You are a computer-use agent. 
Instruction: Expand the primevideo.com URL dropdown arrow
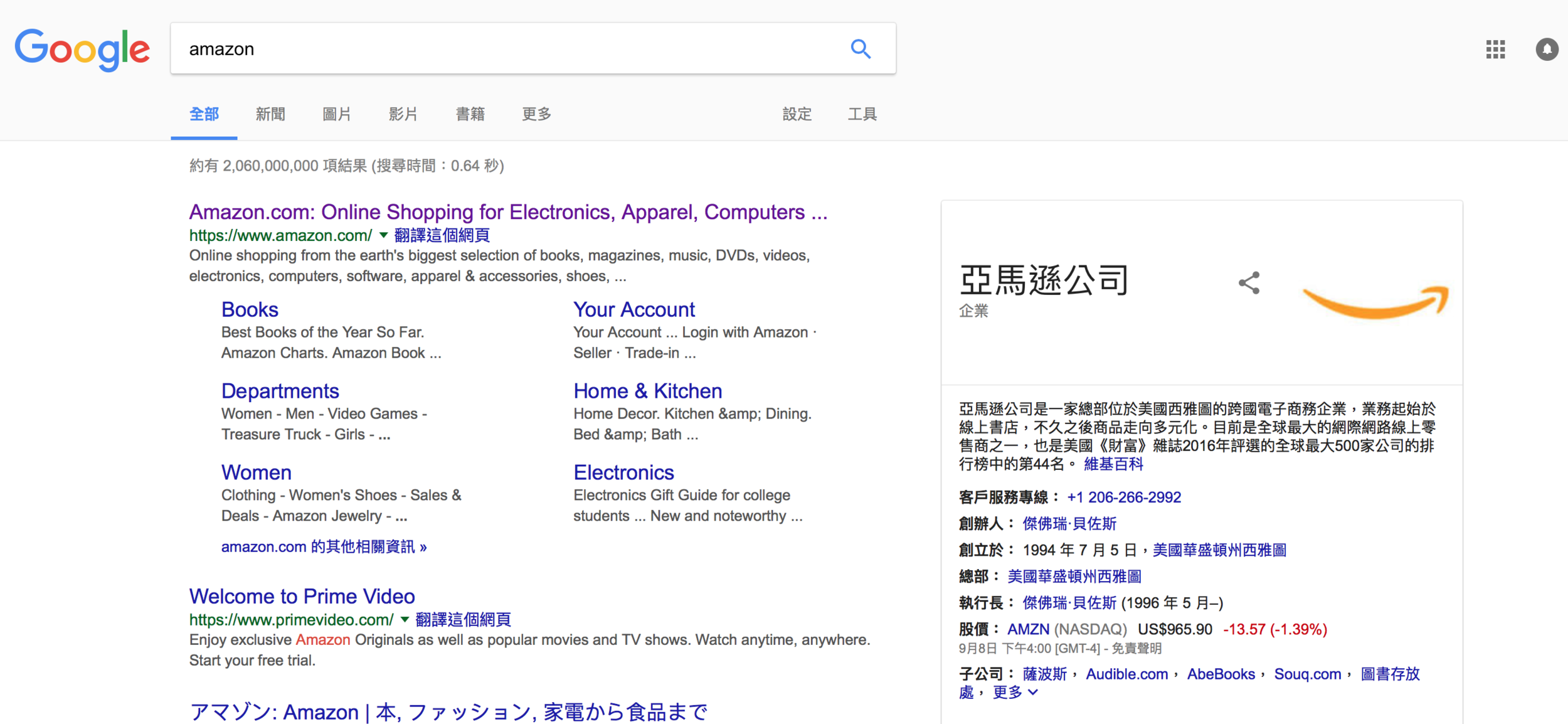[405, 620]
